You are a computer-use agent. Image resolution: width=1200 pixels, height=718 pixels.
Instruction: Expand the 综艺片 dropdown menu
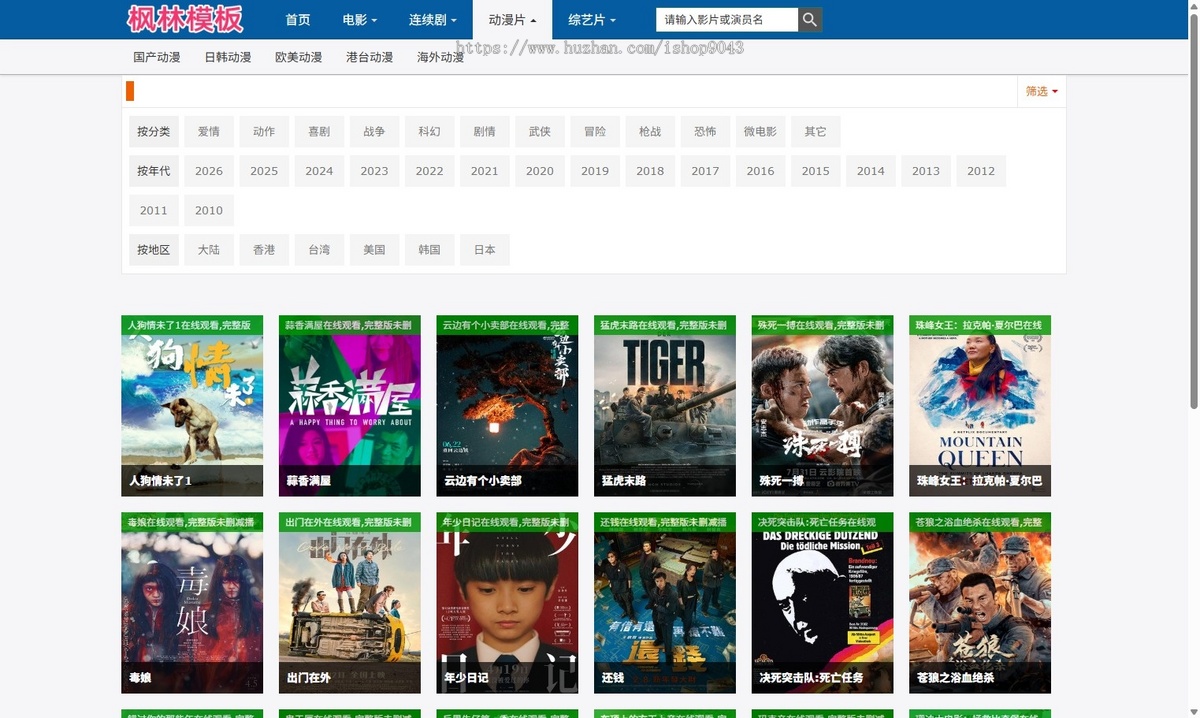[592, 20]
